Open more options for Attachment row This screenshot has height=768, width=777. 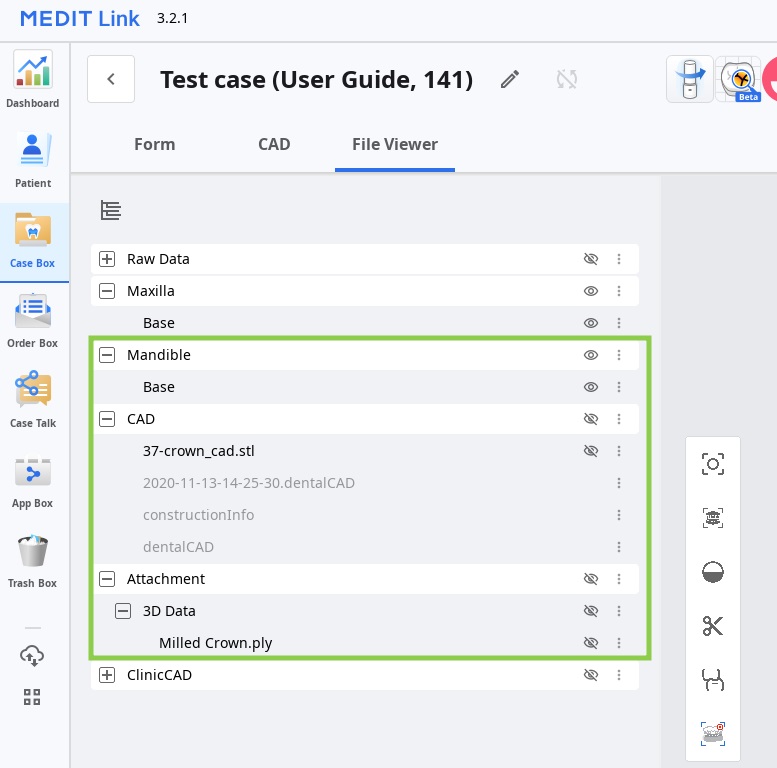619,579
